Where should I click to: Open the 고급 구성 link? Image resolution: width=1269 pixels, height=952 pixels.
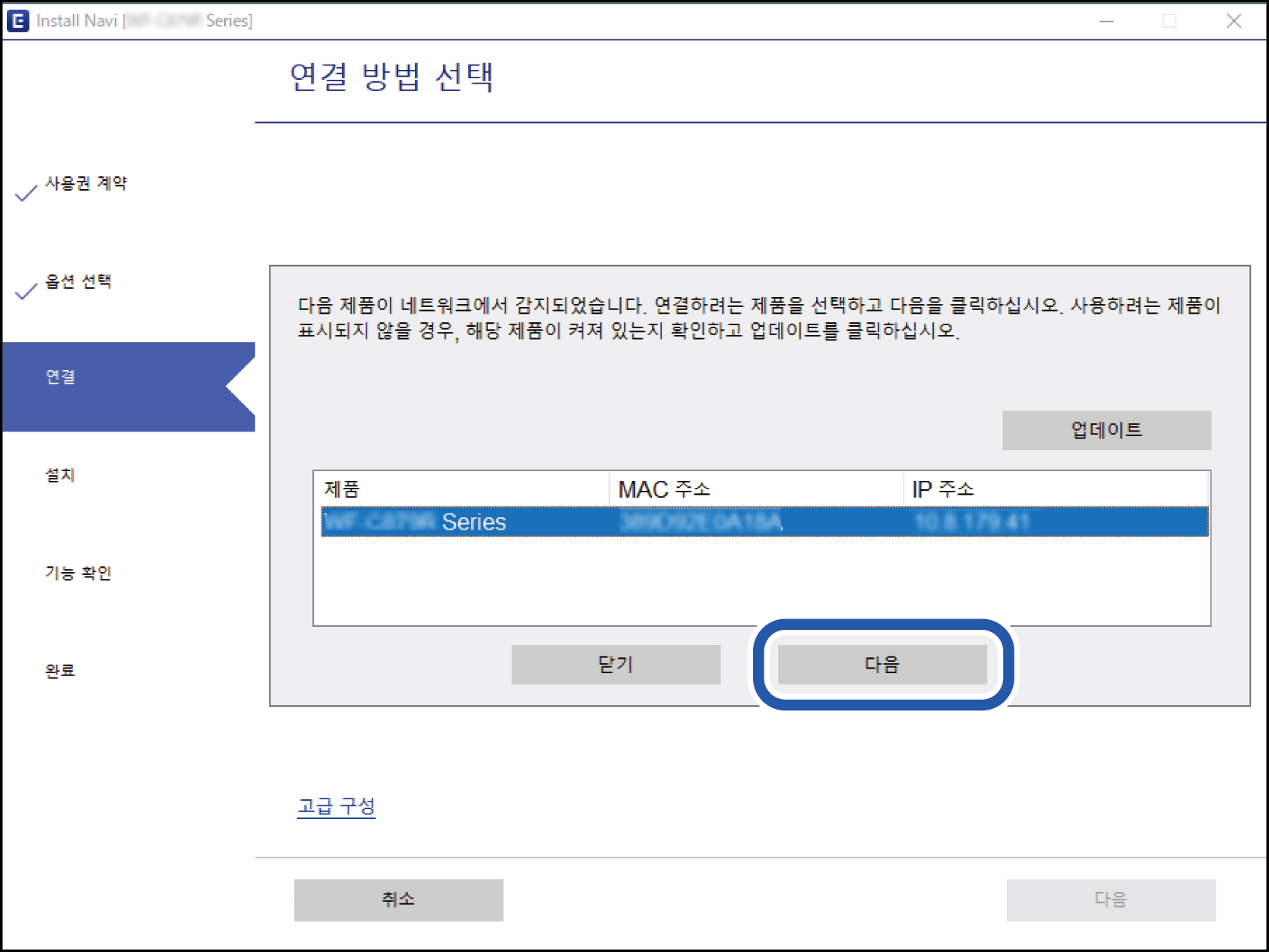pos(337,806)
